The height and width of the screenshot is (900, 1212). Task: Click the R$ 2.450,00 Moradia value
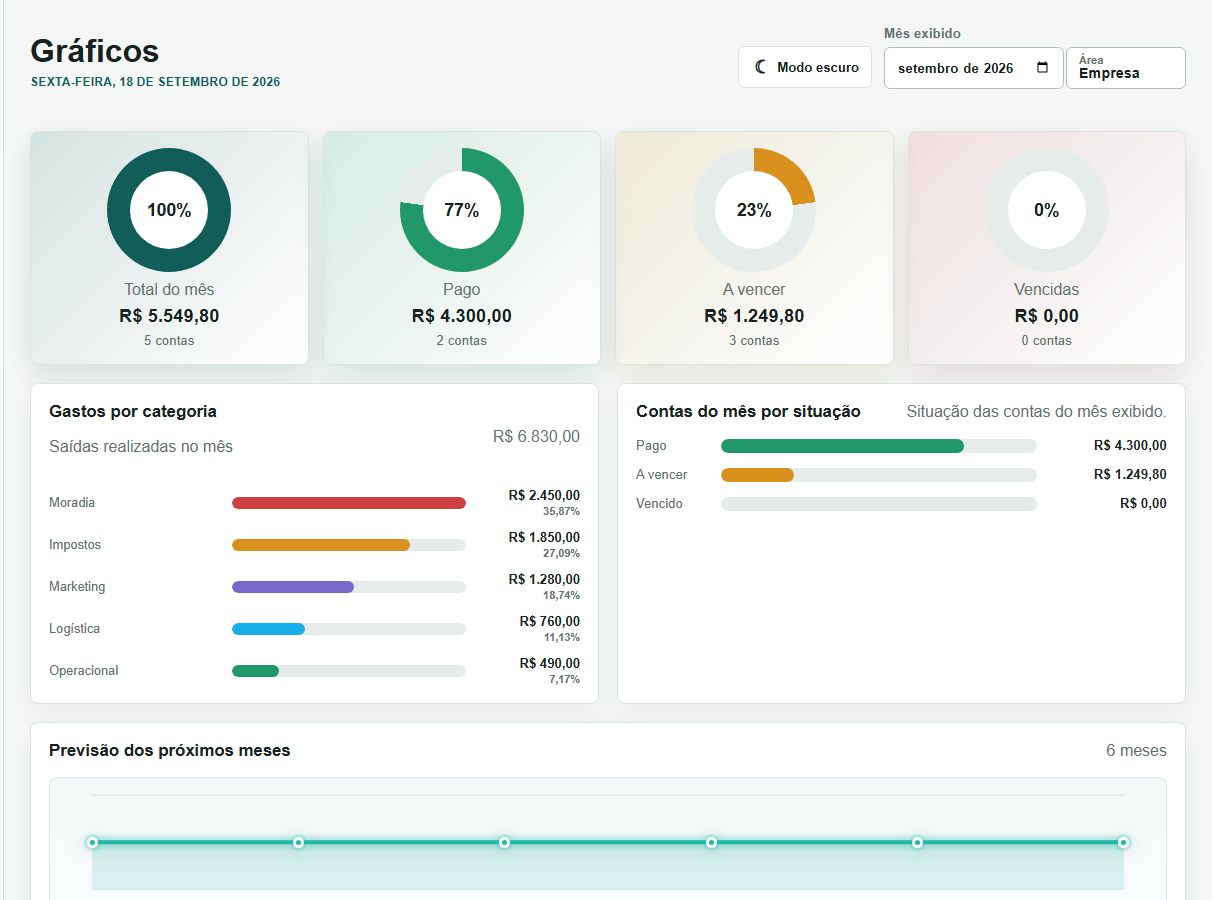pos(544,495)
